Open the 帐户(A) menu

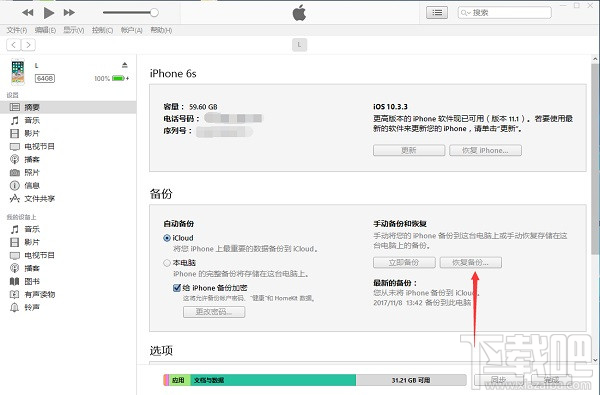coord(131,30)
